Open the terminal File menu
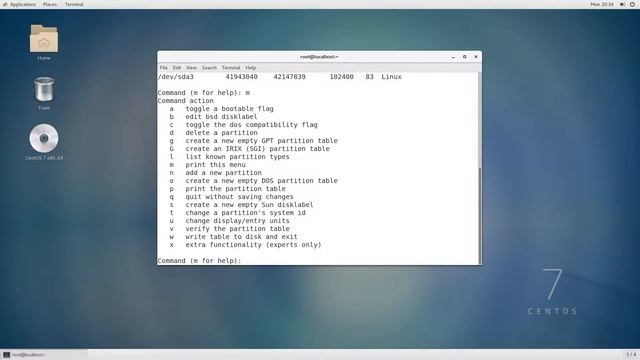 [164, 68]
